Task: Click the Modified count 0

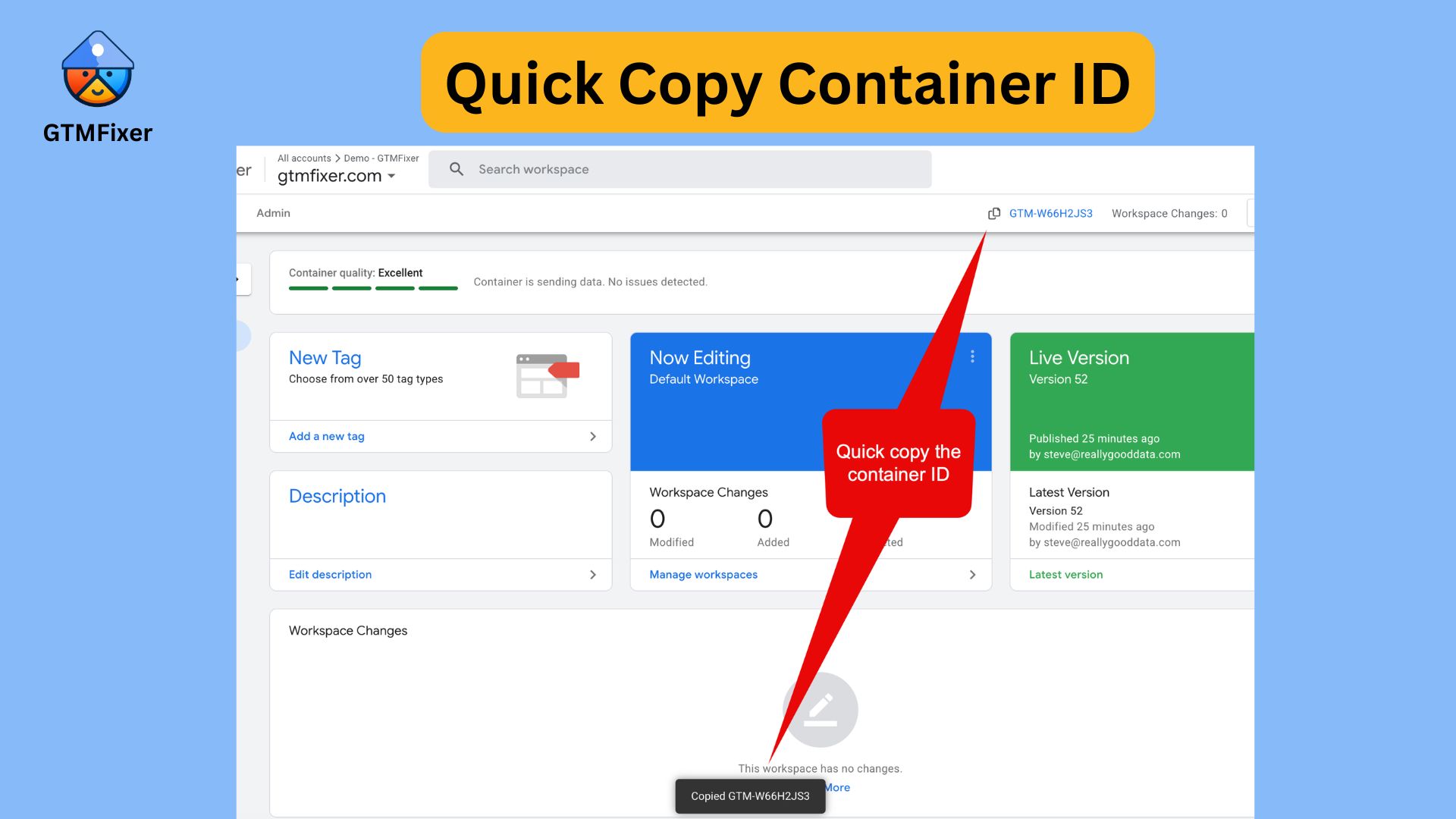Action: (x=657, y=519)
